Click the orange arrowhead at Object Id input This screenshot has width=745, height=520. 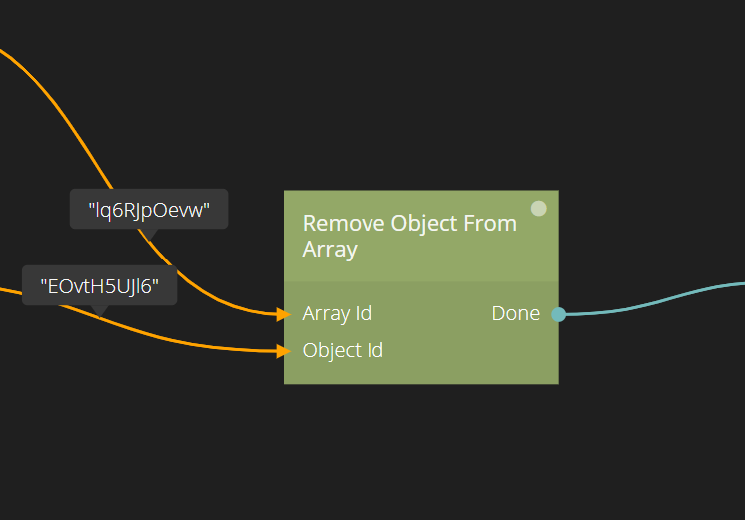pyautogui.click(x=283, y=351)
